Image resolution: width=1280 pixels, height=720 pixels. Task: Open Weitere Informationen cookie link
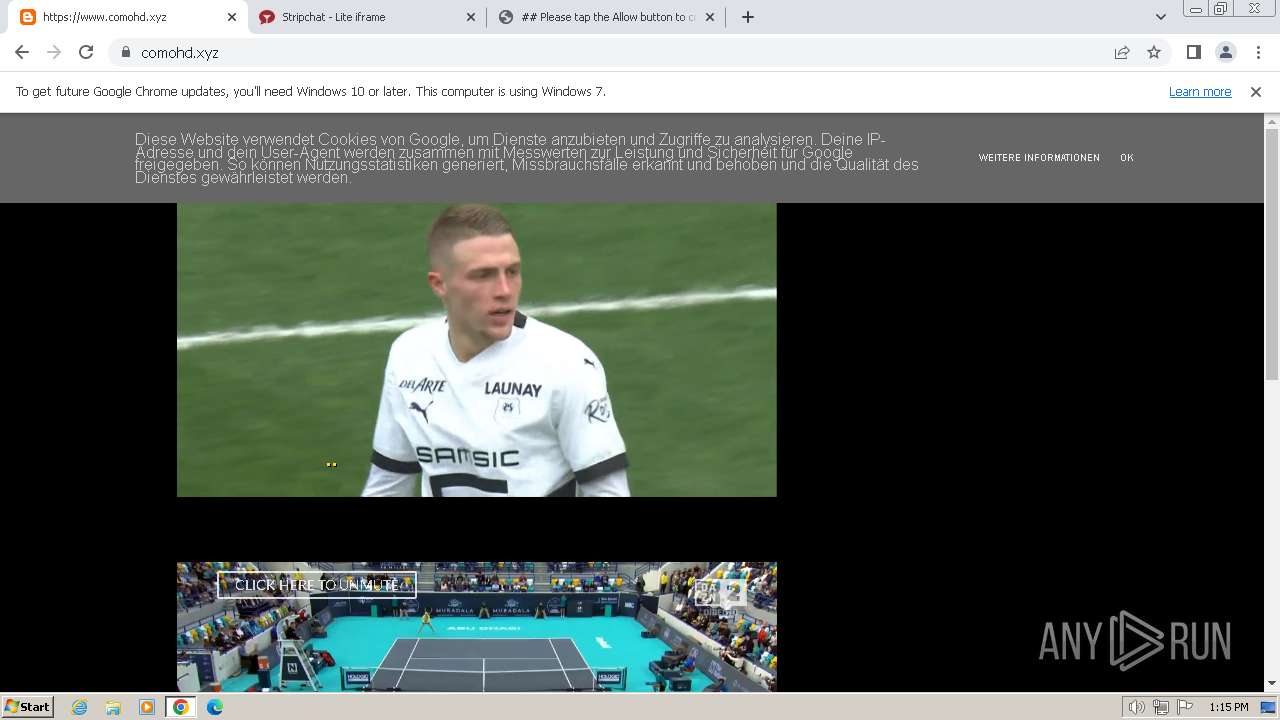1039,158
